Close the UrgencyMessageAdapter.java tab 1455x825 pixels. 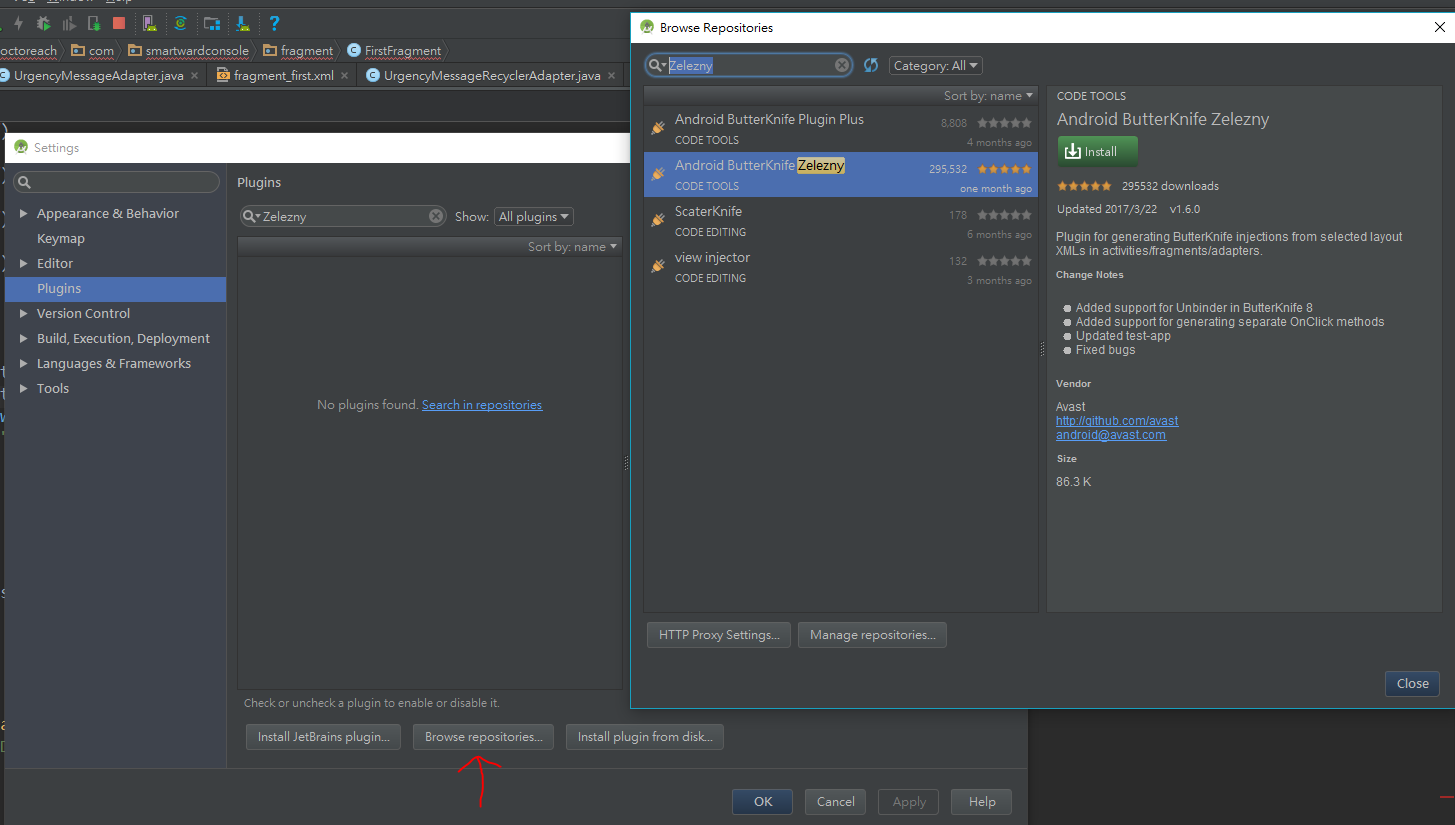[194, 76]
